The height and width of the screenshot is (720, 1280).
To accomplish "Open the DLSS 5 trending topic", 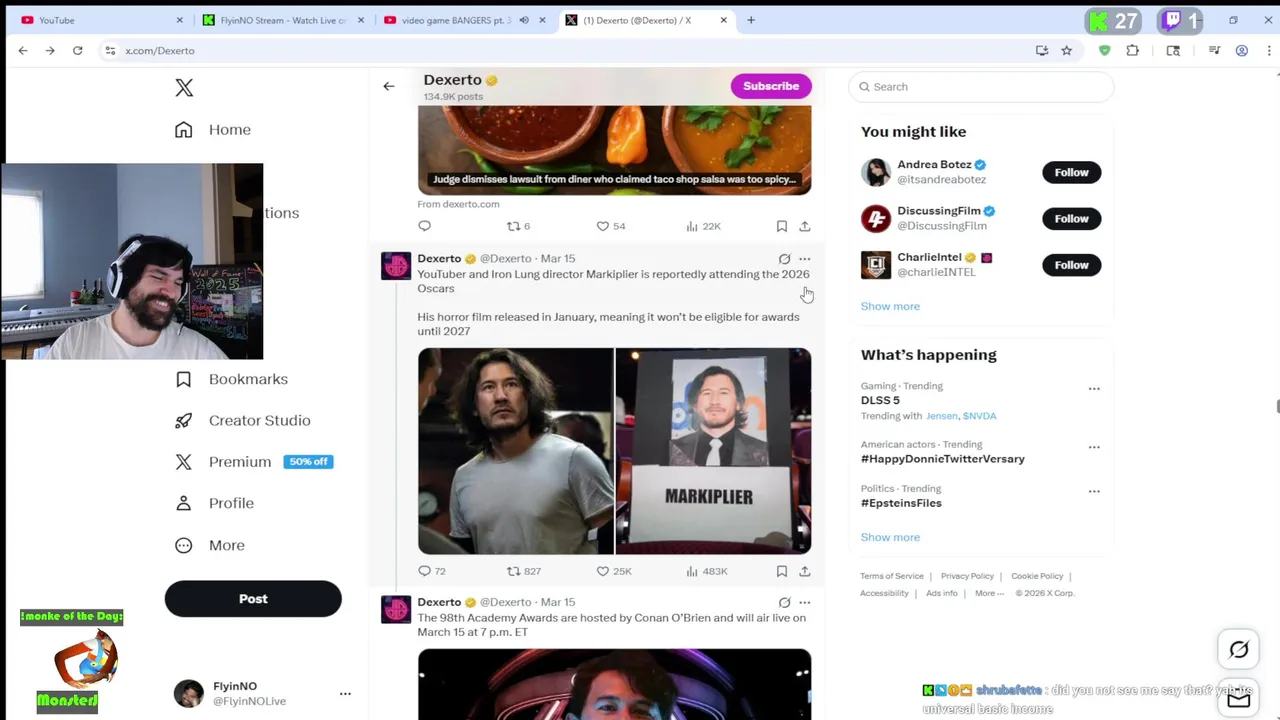I will point(880,400).
